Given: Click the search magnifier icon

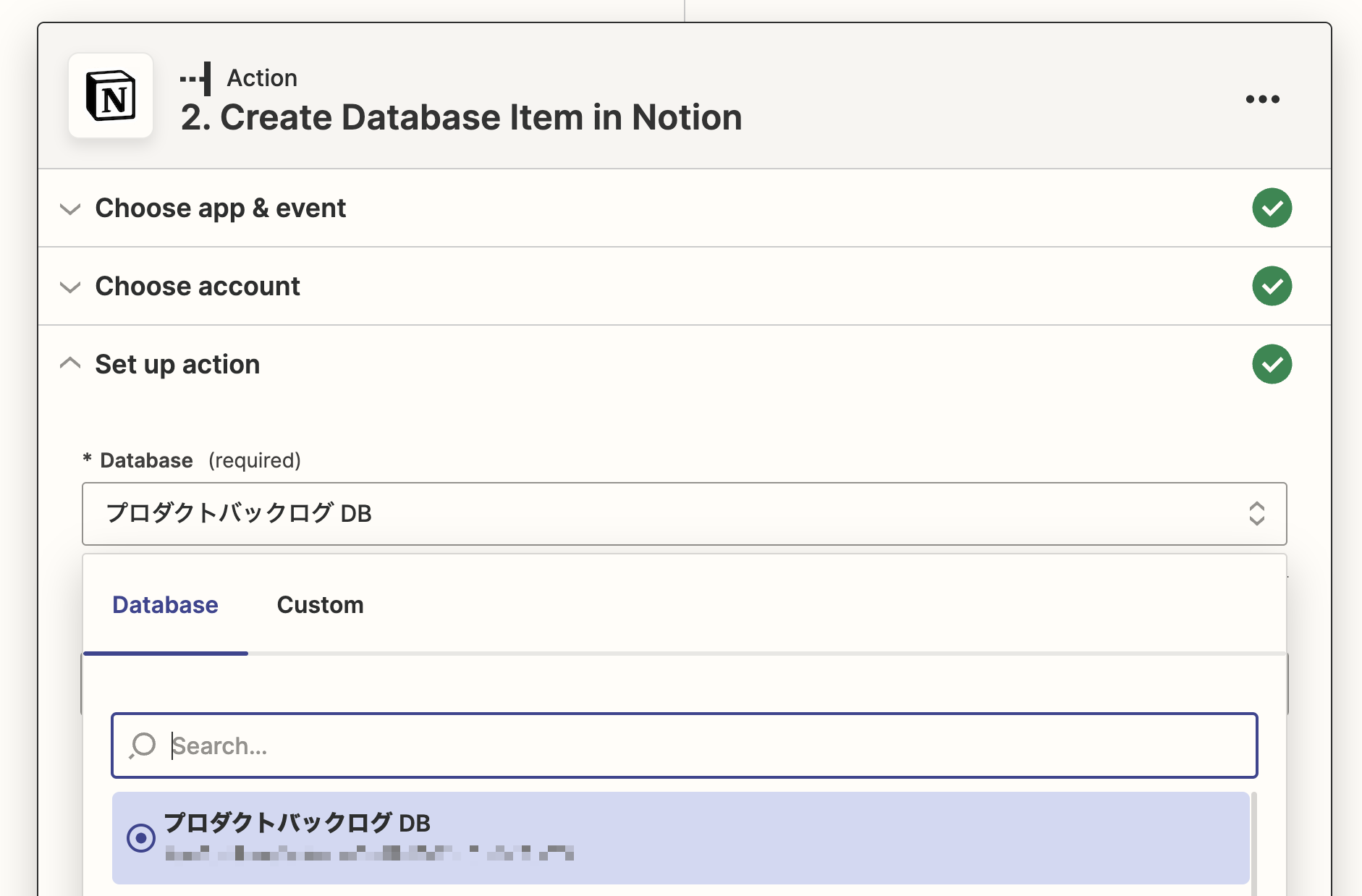Looking at the screenshot, I should pos(143,745).
